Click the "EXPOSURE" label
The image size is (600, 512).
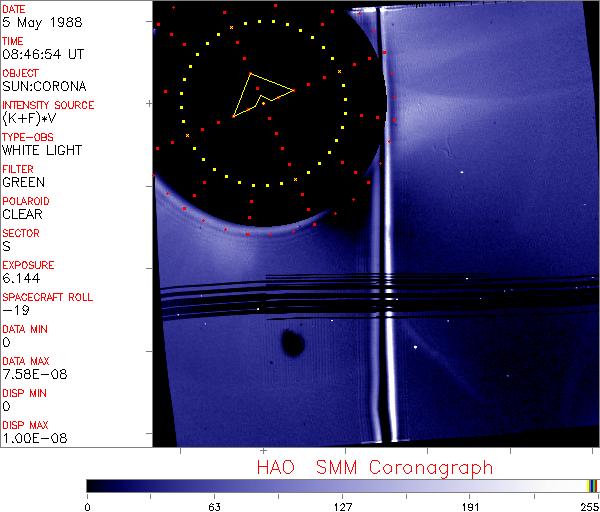28,265
